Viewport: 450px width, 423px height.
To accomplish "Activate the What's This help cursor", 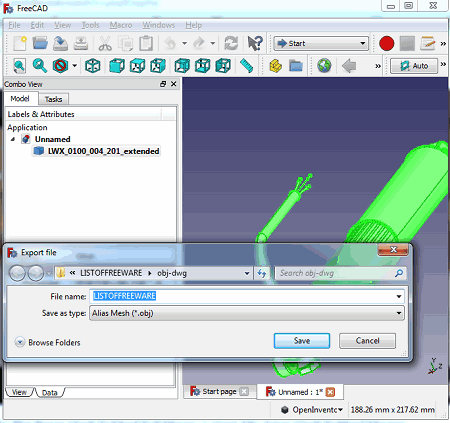I will point(255,43).
